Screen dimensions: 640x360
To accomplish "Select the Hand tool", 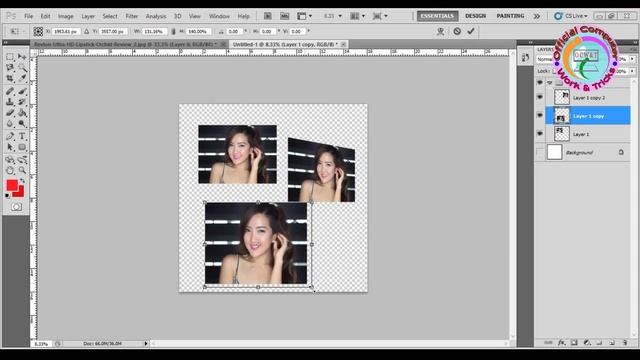I will tap(10, 171).
